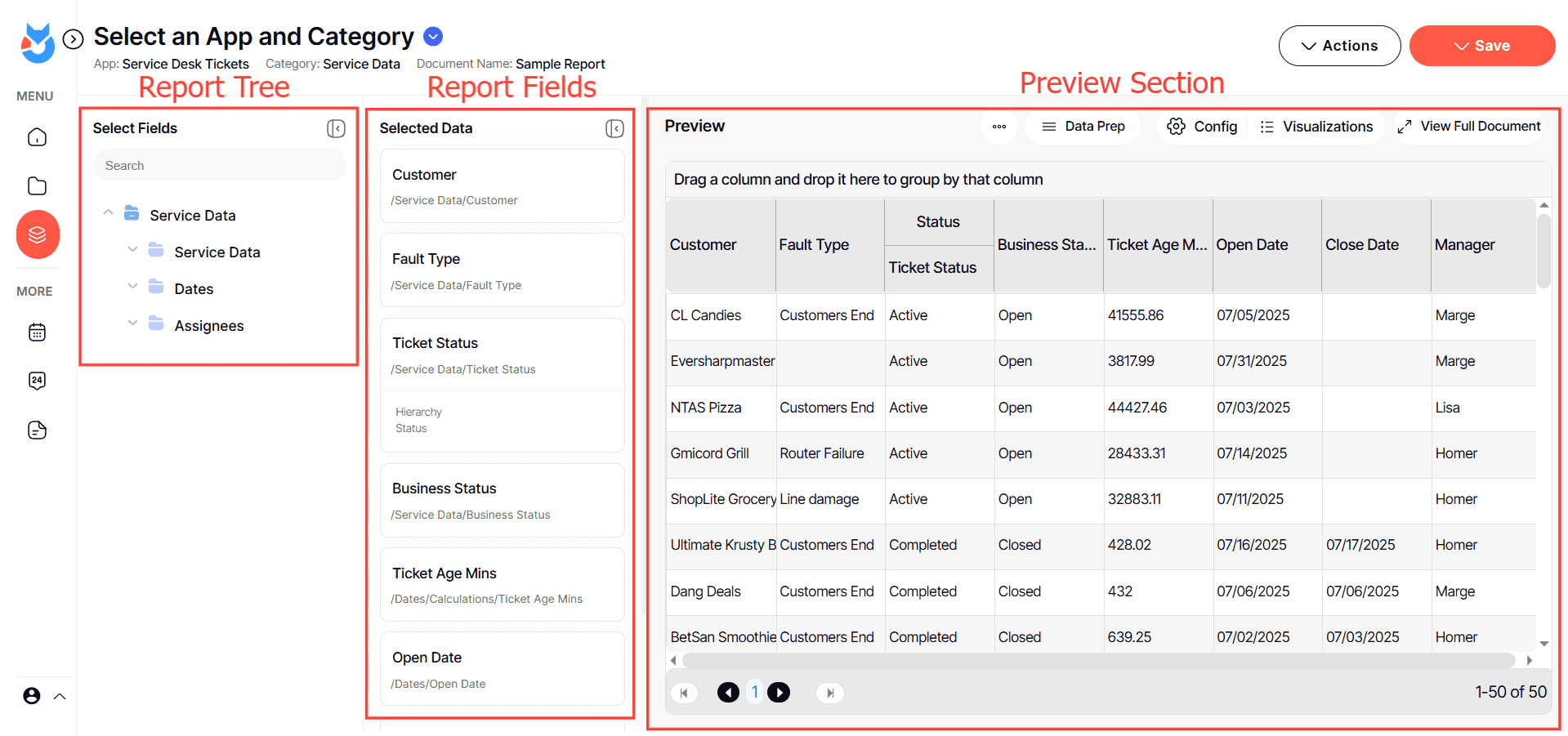The width and height of the screenshot is (1568, 736).
Task: Collapse the Selected Data panel
Action: click(614, 128)
